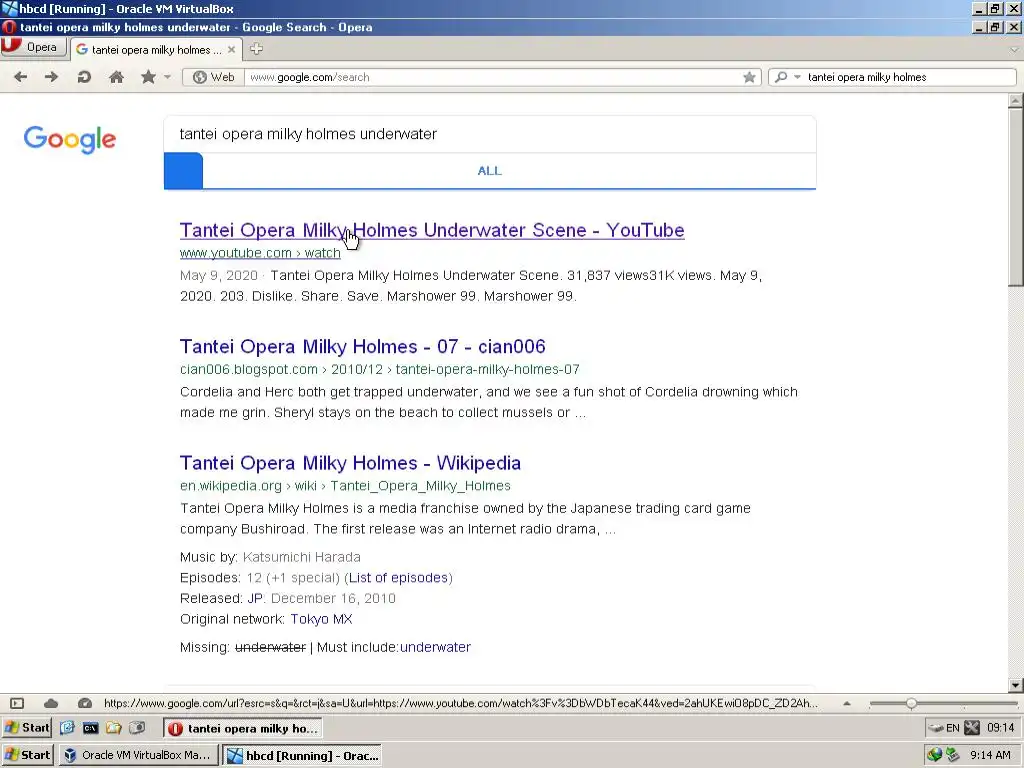The height and width of the screenshot is (768, 1024).
Task: Add a new tab with plus button
Action: [256, 49]
